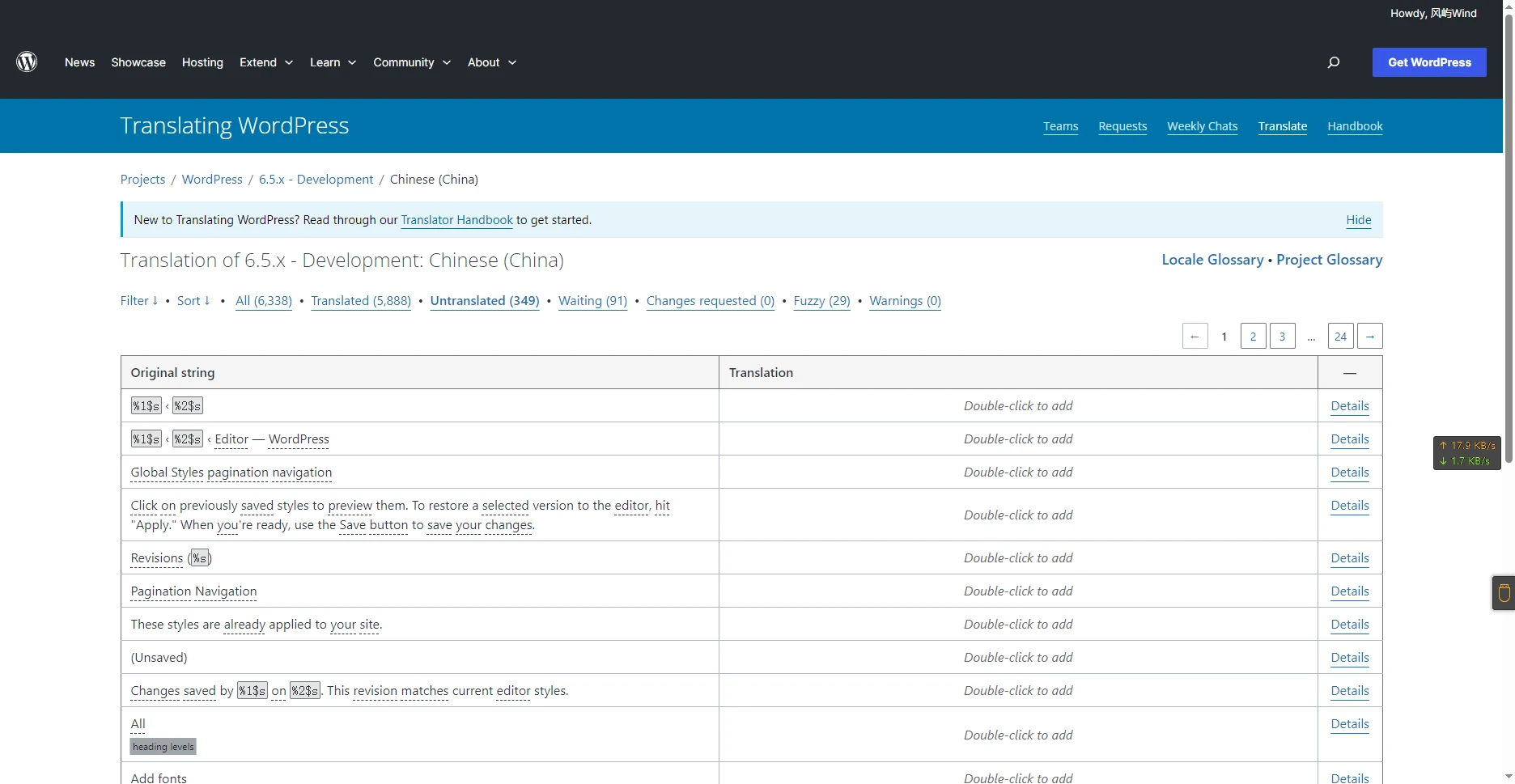The image size is (1515, 784).
Task: Expand the Filter options
Action: 139,301
